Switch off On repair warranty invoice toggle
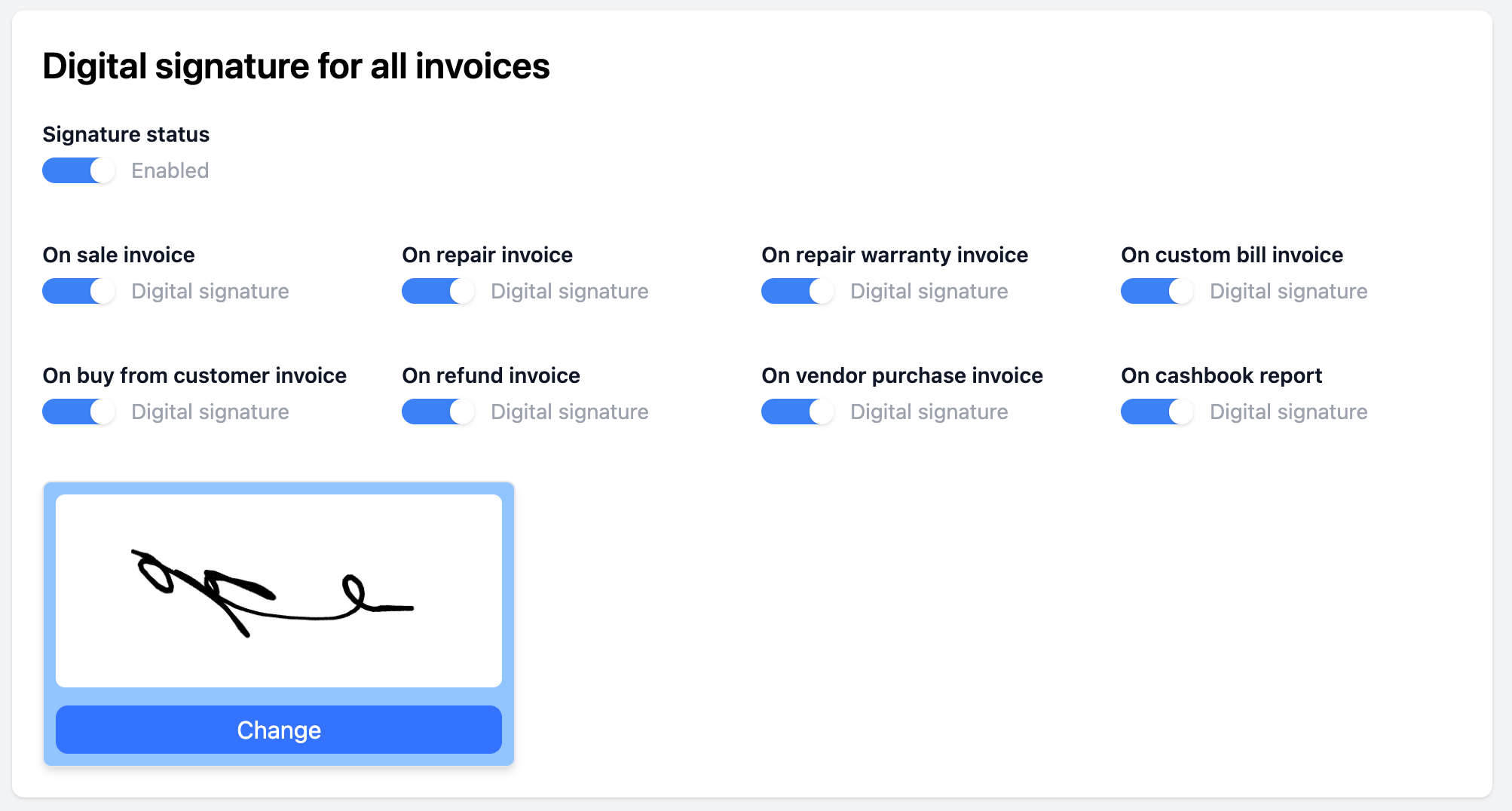This screenshot has height=811, width=1512. 797,291
